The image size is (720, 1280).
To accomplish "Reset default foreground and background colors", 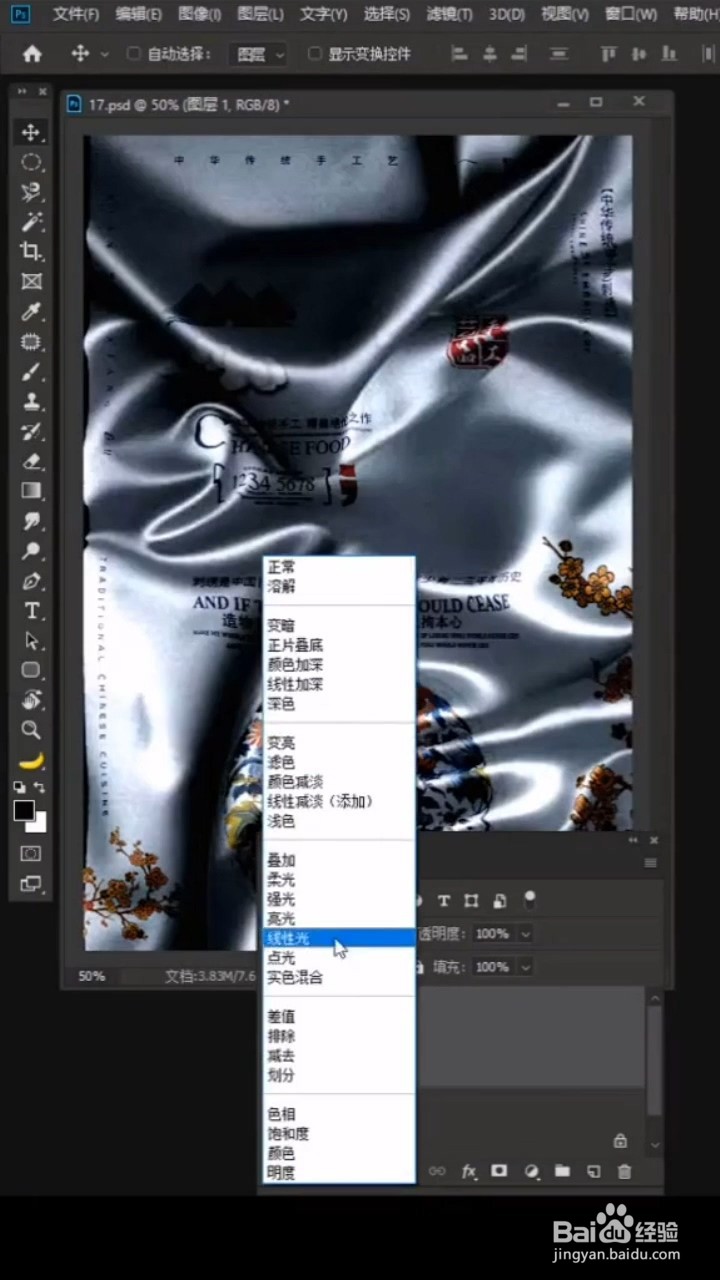I will (20, 788).
